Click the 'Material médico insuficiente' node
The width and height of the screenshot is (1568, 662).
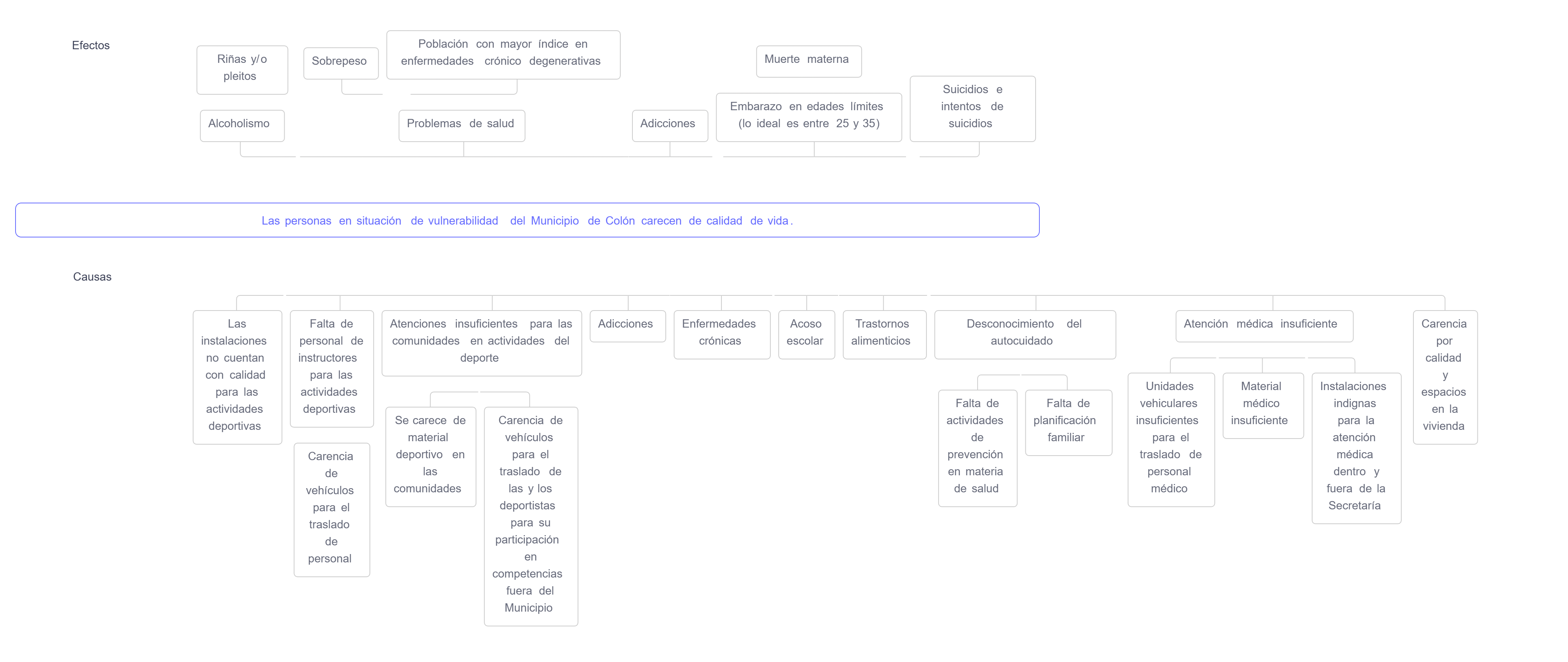[x=1263, y=404]
